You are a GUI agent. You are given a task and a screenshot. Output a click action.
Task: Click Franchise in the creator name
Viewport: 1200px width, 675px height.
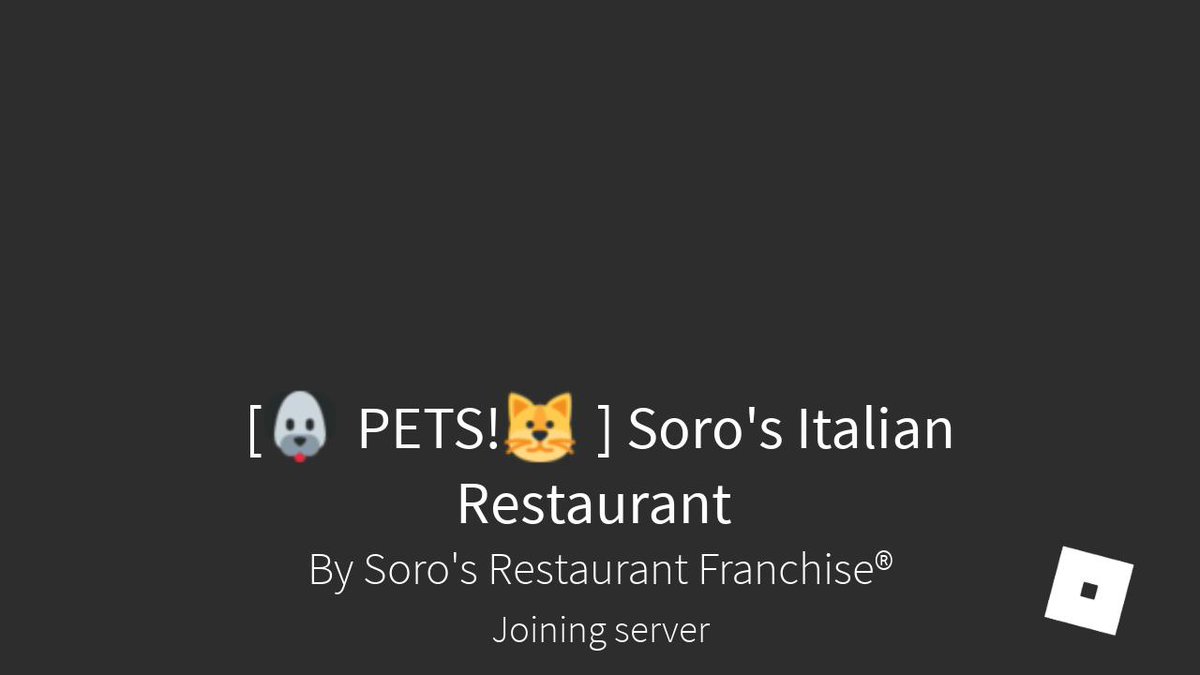tap(786, 570)
